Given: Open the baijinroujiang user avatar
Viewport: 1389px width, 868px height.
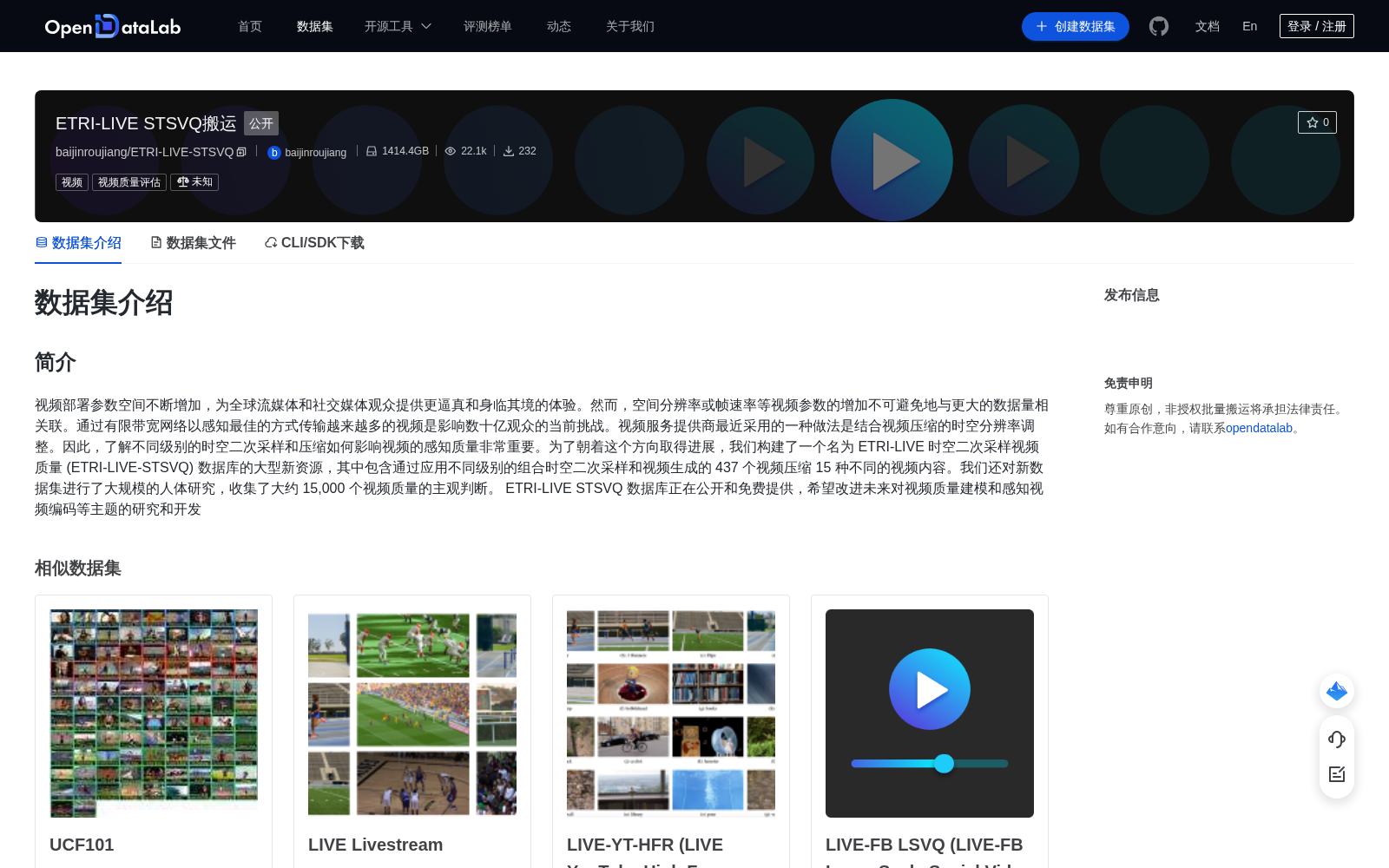Looking at the screenshot, I should 274,153.
